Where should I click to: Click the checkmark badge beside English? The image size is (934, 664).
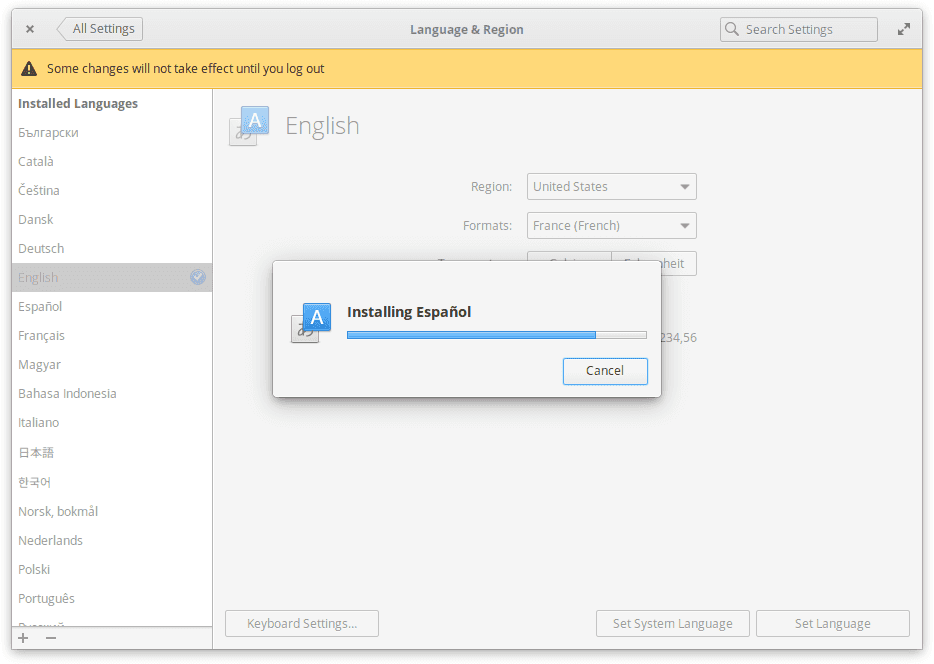[x=198, y=277]
